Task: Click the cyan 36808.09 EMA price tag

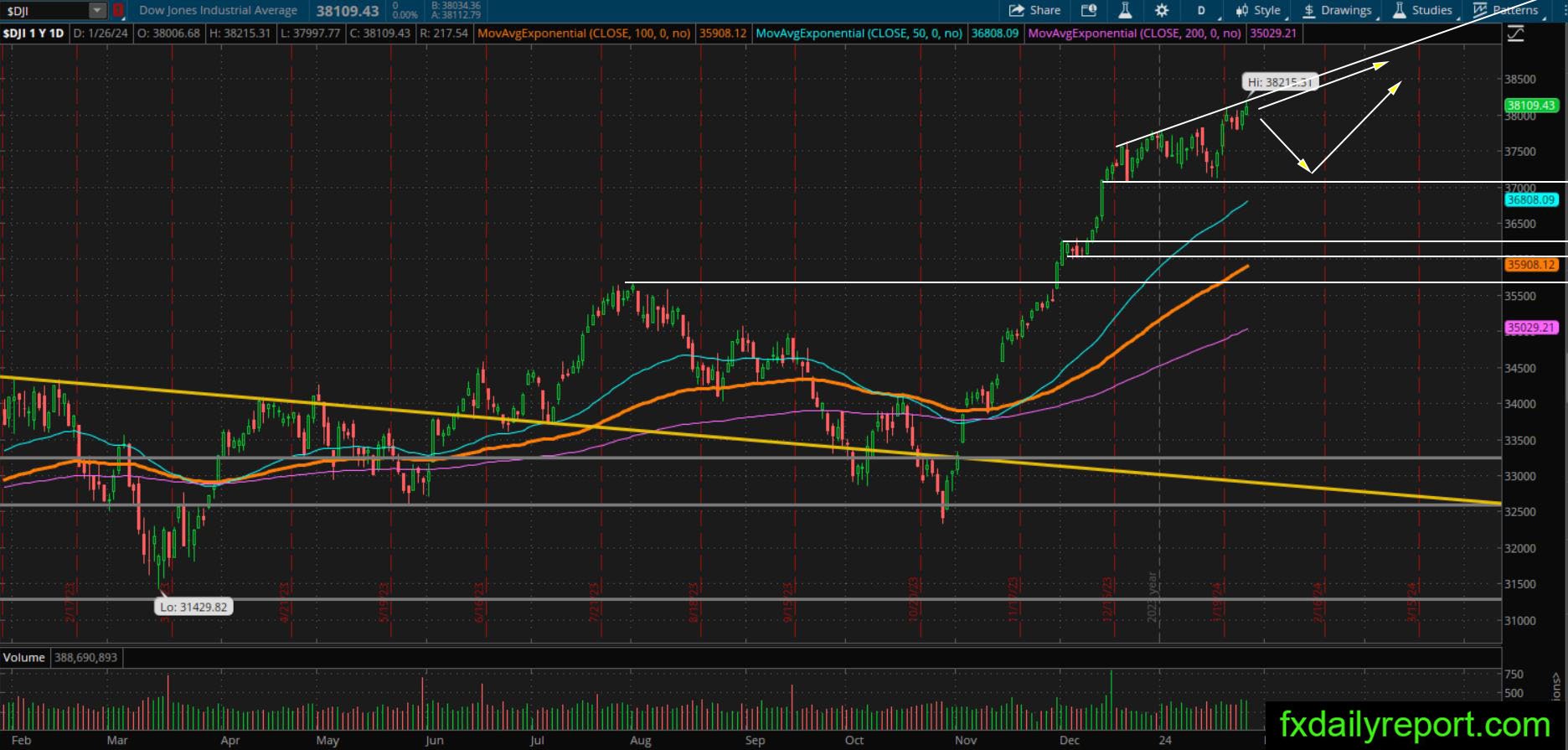Action: pyautogui.click(x=1531, y=200)
